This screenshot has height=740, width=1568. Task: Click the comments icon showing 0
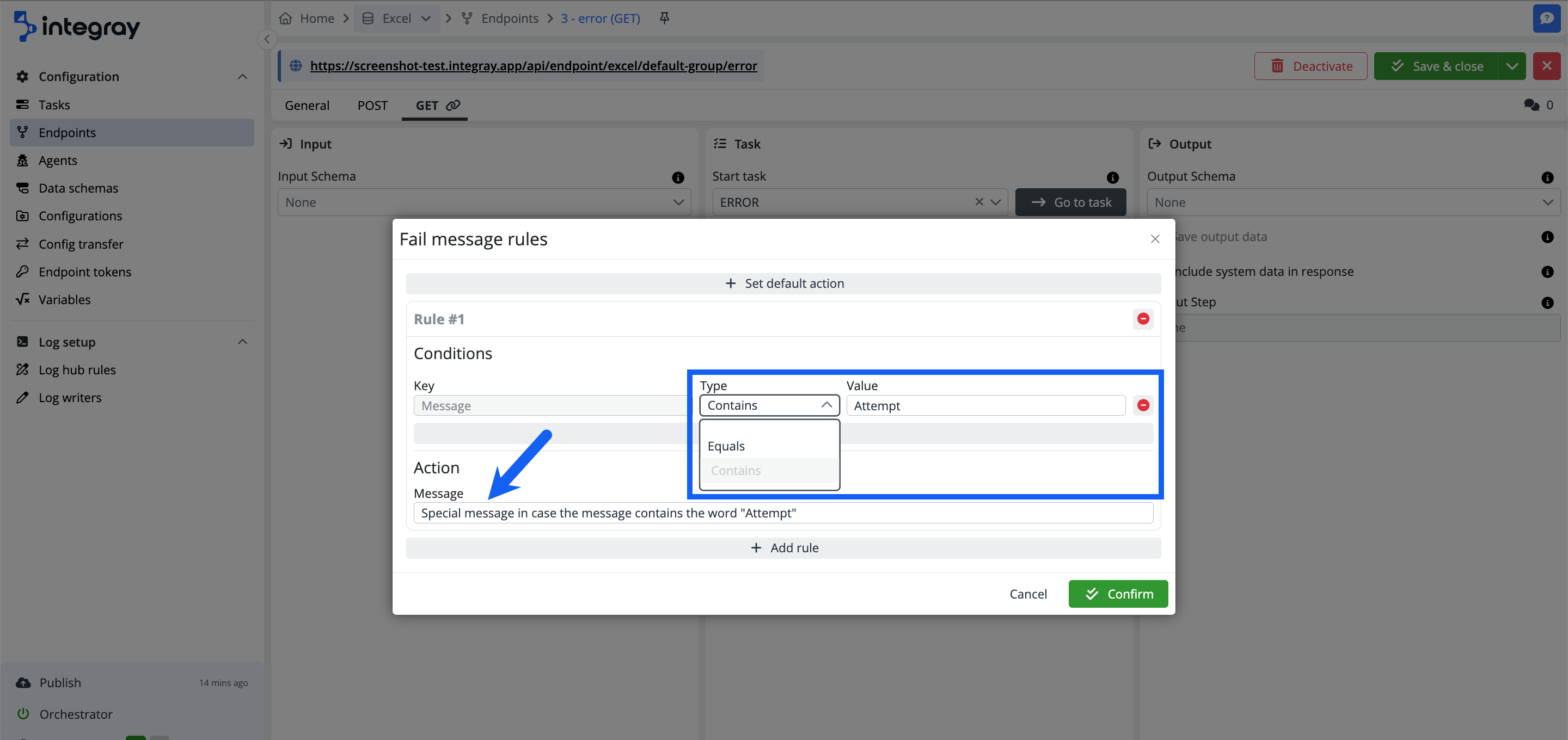coord(1532,105)
